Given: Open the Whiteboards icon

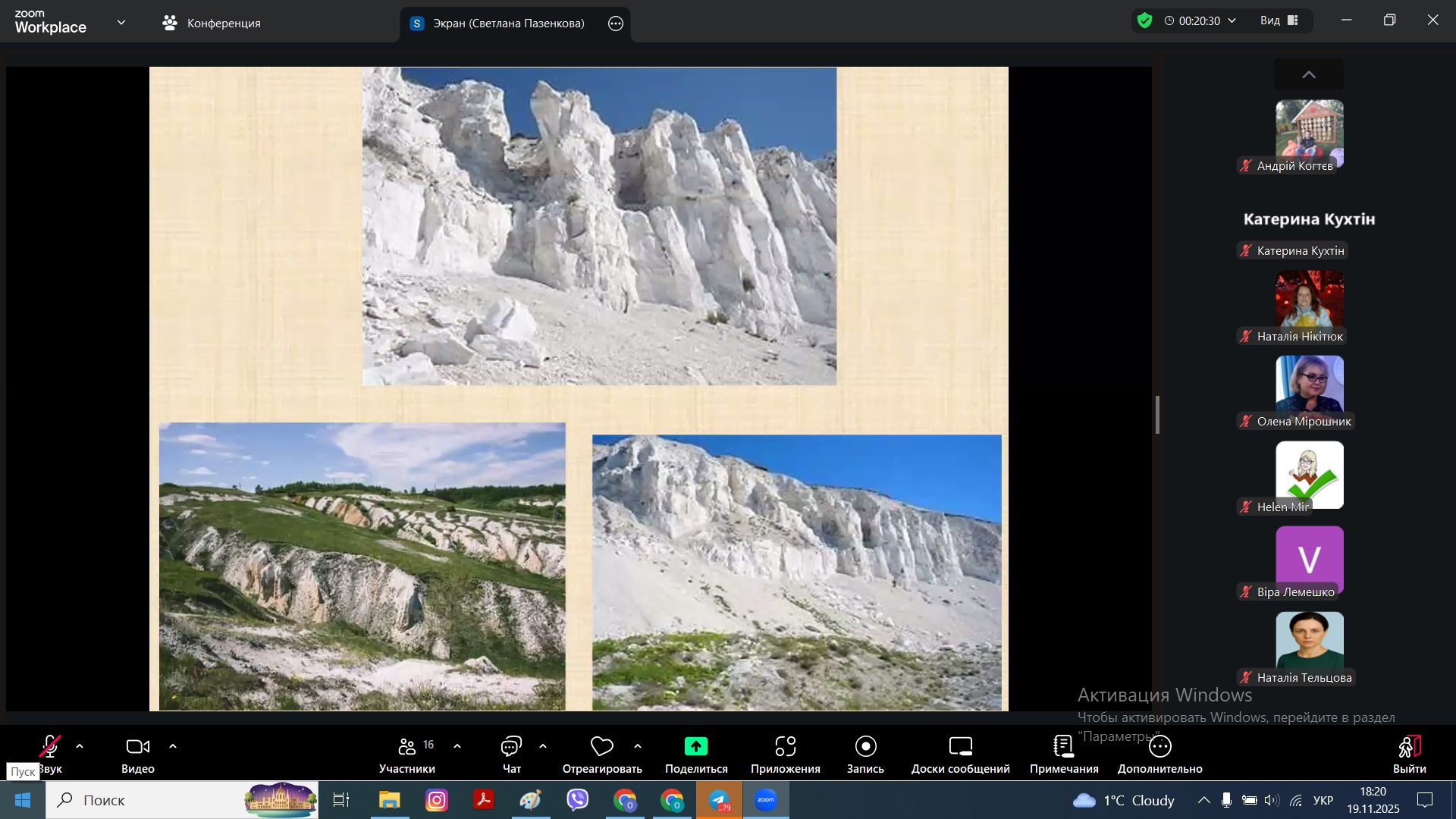Looking at the screenshot, I should point(960,747).
